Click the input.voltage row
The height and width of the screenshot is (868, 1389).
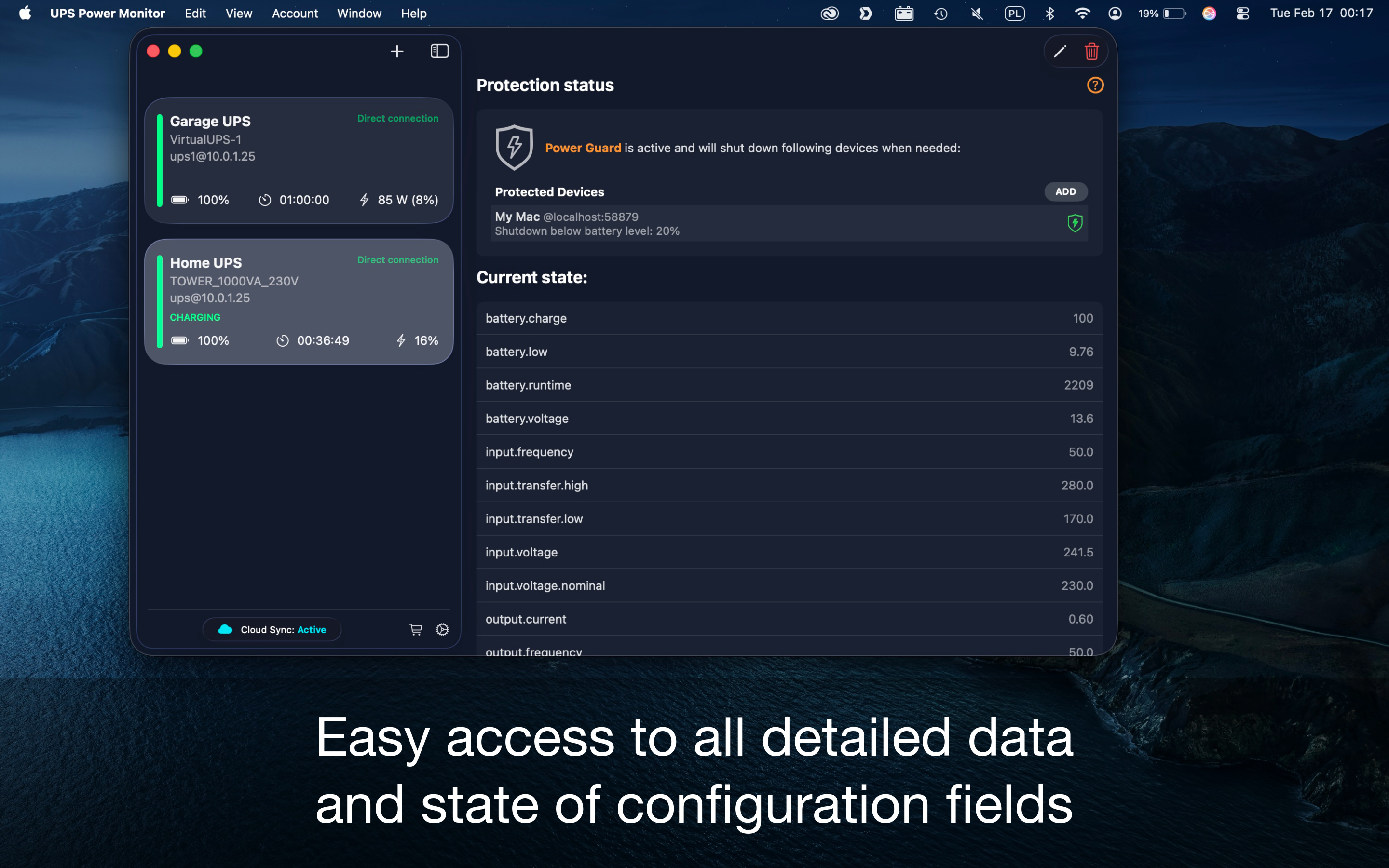[789, 552]
